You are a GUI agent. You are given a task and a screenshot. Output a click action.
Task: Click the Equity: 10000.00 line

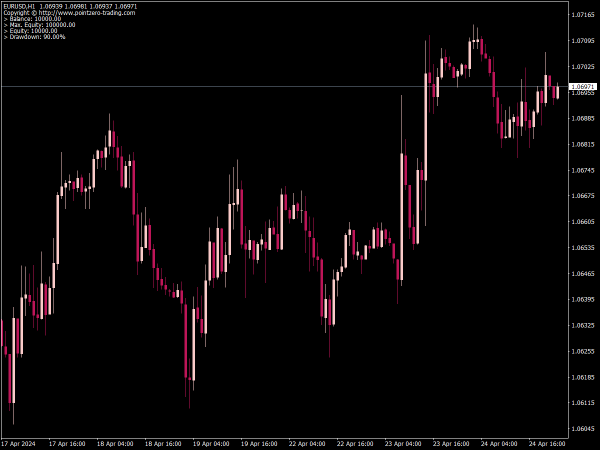pyautogui.click(x=30, y=31)
